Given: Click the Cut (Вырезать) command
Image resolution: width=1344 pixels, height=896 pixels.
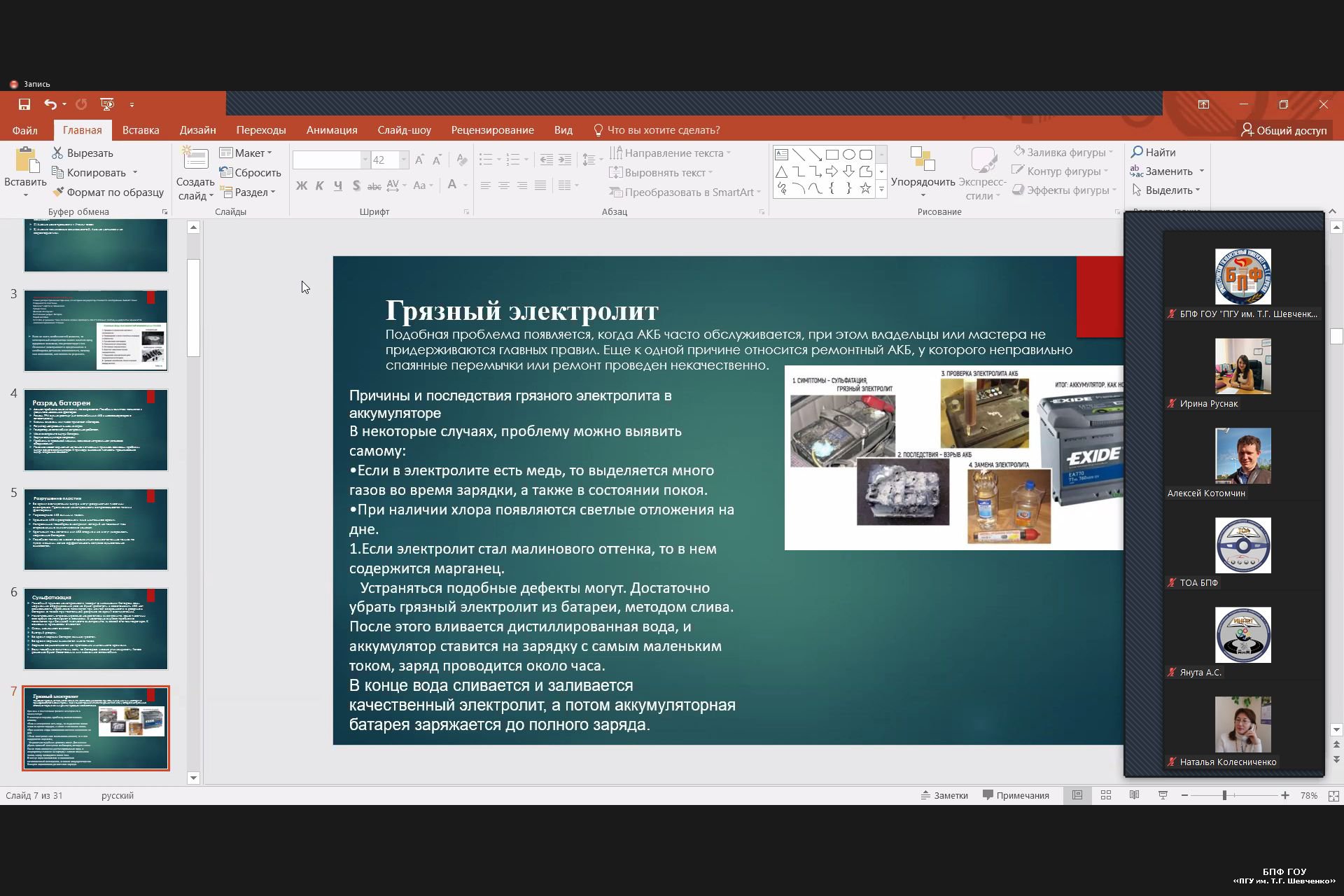Looking at the screenshot, I should pos(83,153).
